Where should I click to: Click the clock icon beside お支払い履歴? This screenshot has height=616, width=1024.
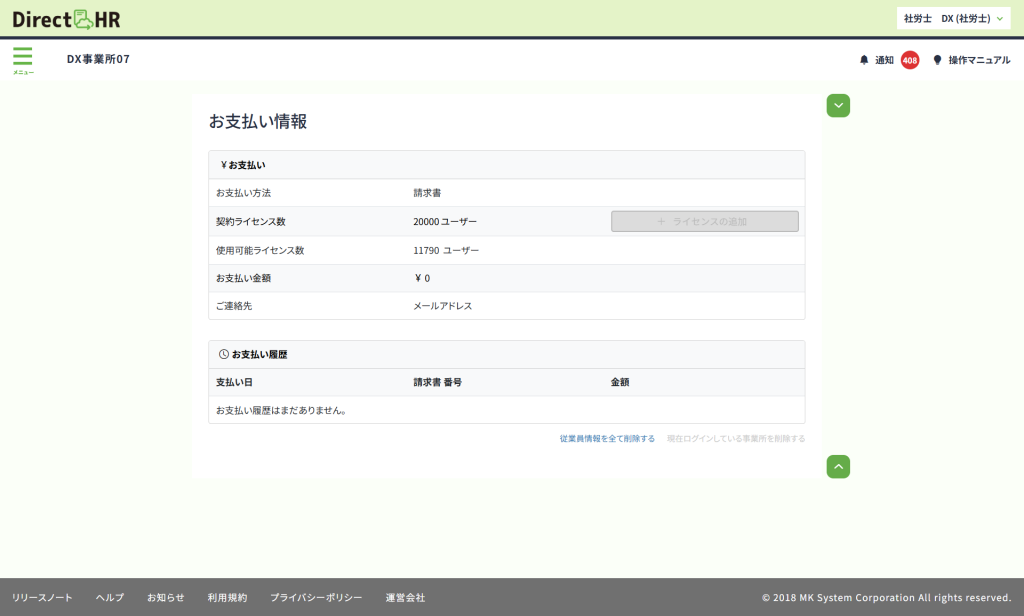(x=223, y=354)
